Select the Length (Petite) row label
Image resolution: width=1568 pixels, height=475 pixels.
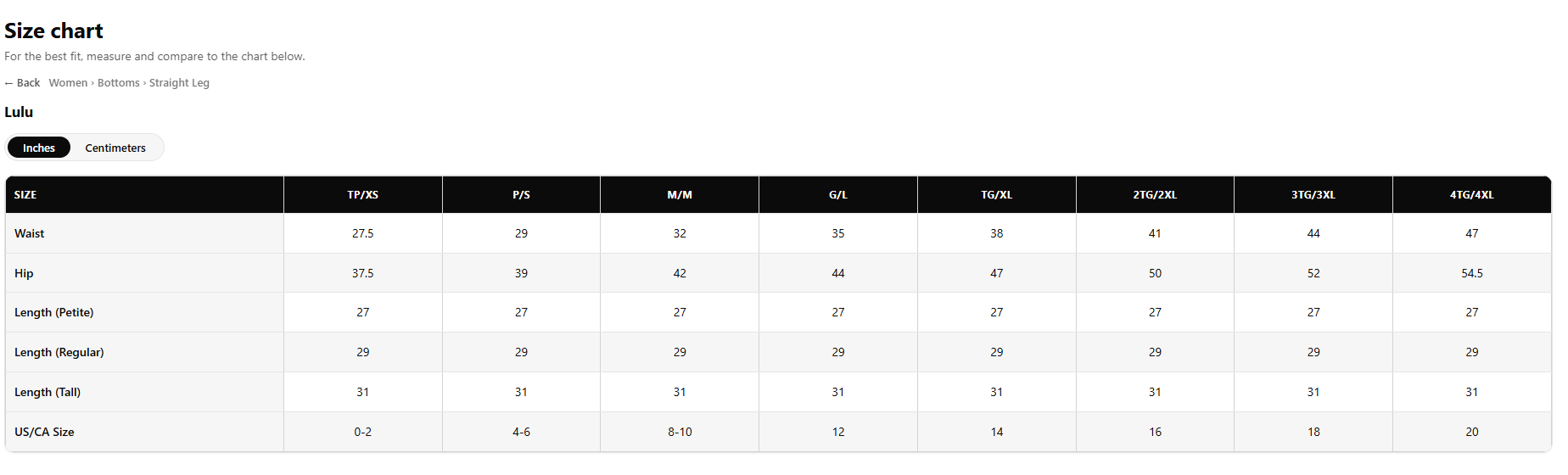[x=54, y=313]
